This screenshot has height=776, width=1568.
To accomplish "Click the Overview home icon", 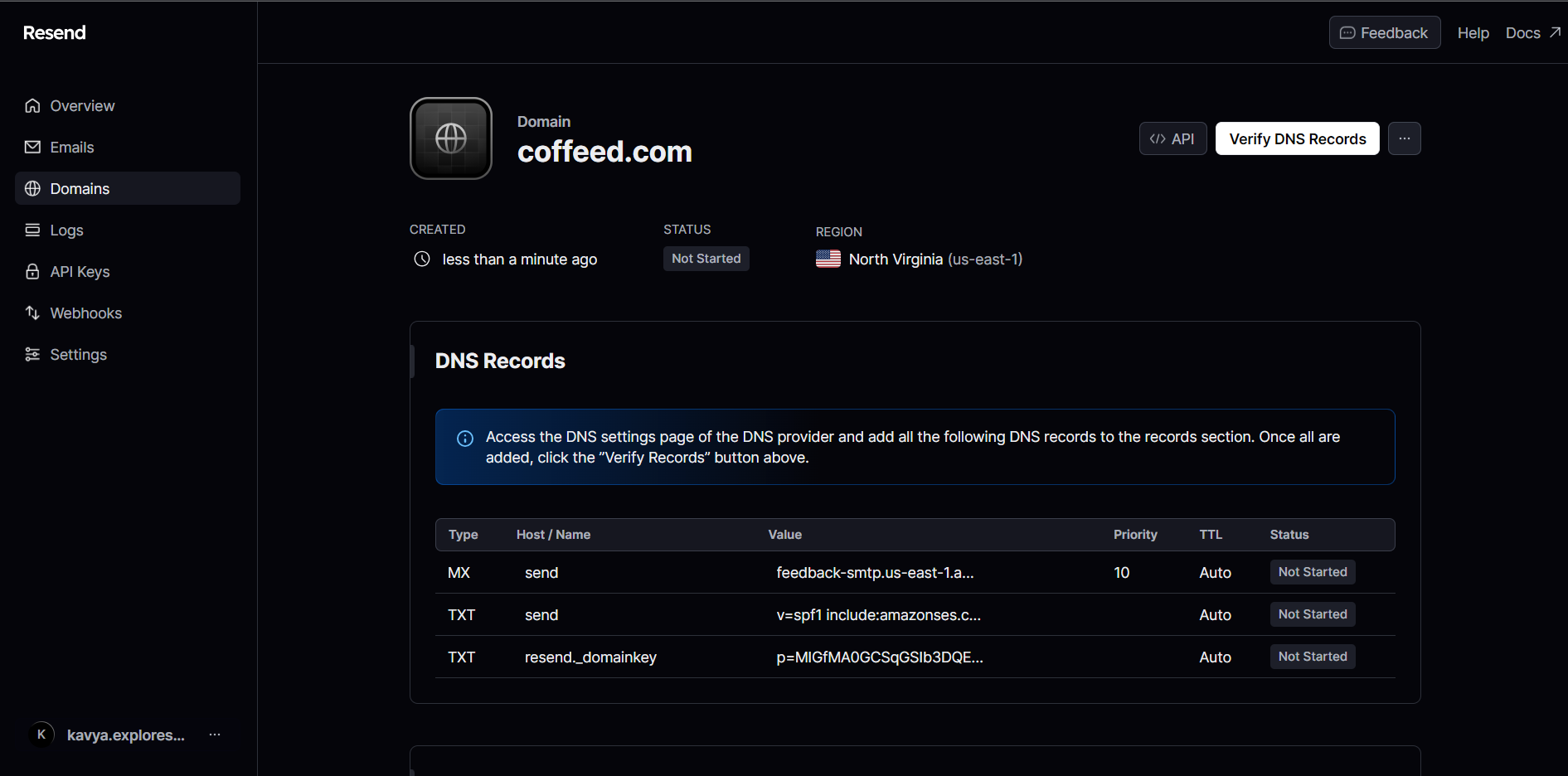I will click(32, 105).
